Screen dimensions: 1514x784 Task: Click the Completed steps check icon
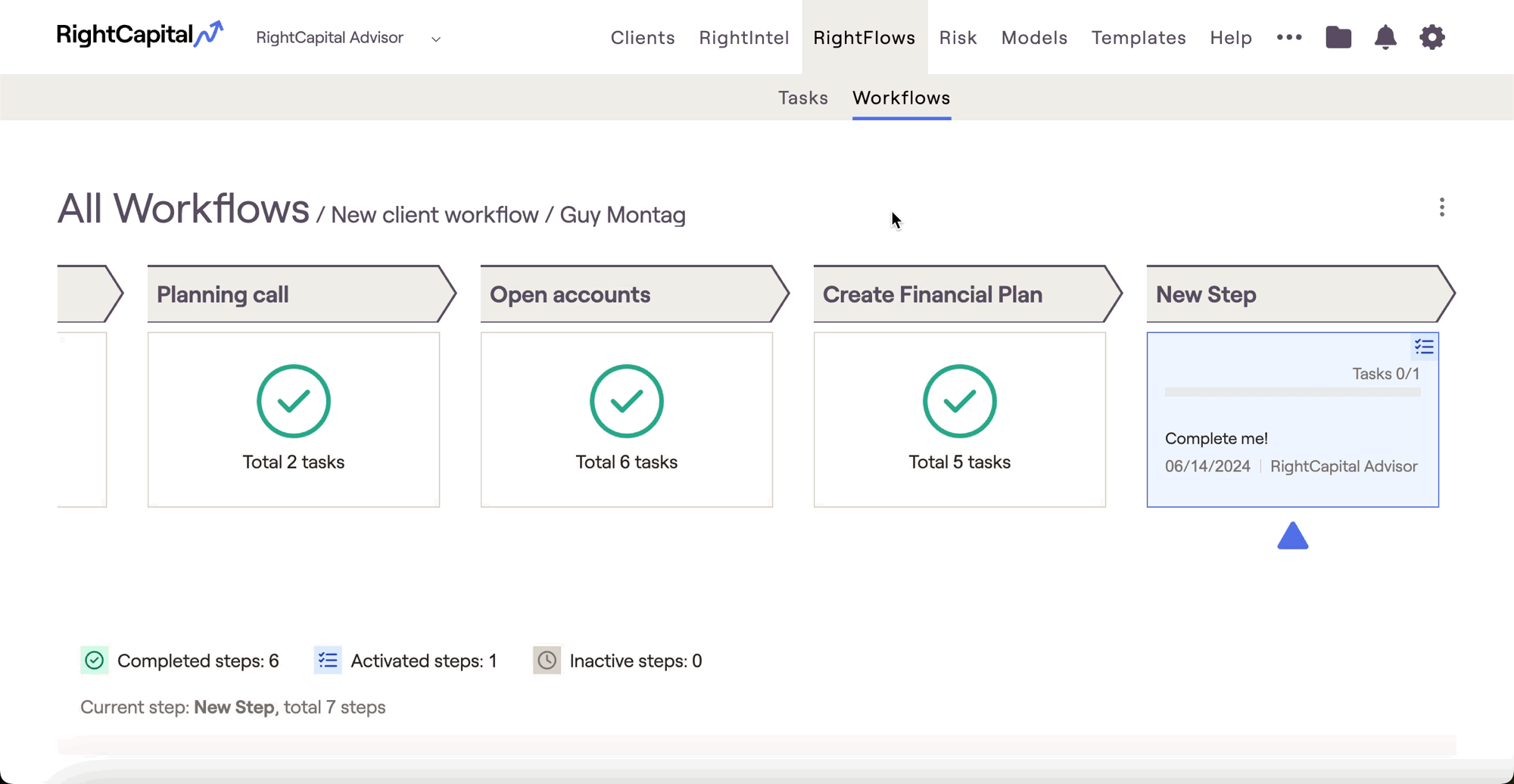(95, 661)
